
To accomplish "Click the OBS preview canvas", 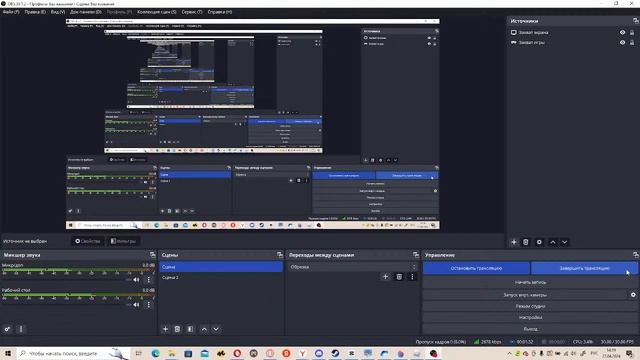I will (x=253, y=124).
